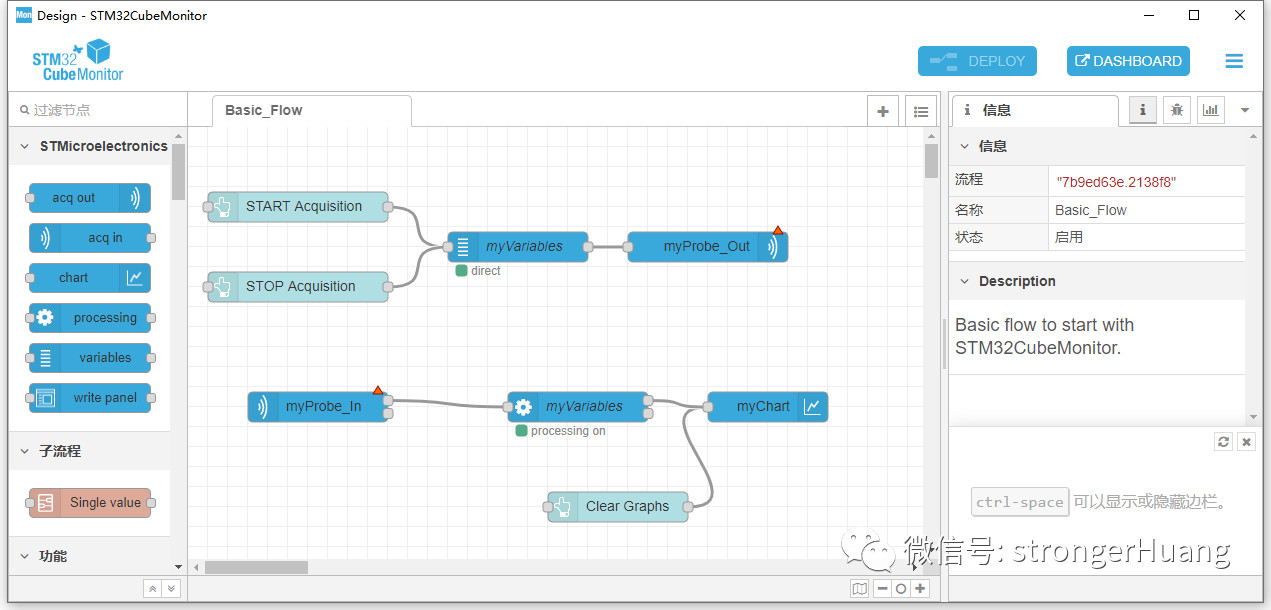Toggle the navigator map view

tap(860, 589)
